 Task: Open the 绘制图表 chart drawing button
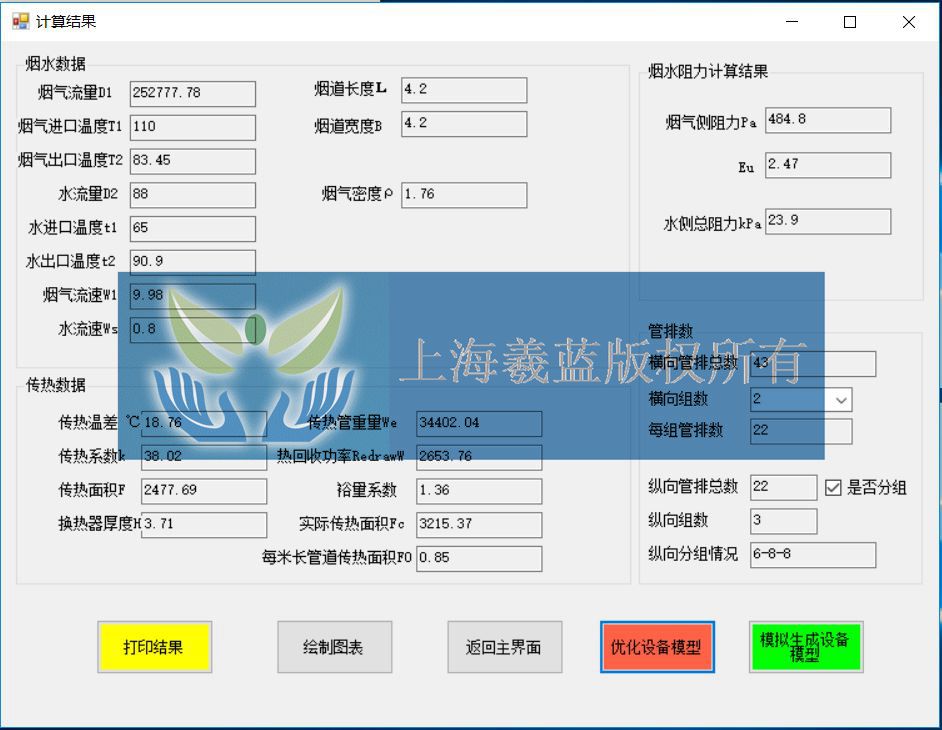335,647
